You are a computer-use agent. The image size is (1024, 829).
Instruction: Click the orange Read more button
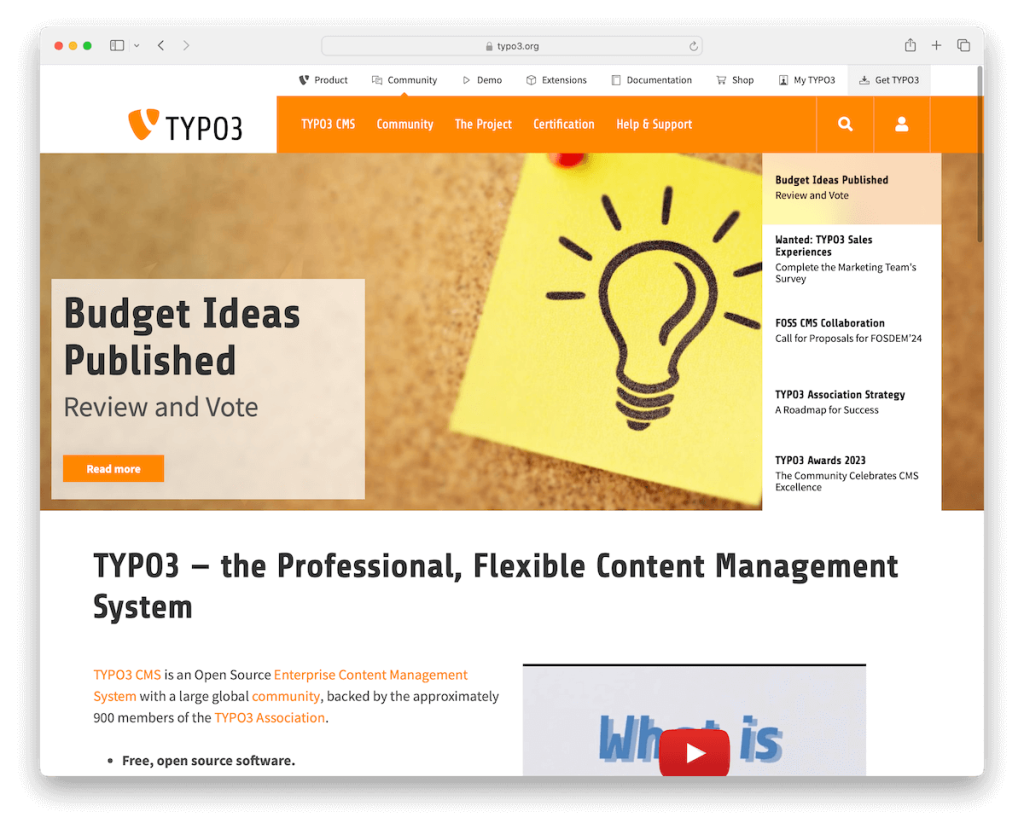tap(114, 468)
